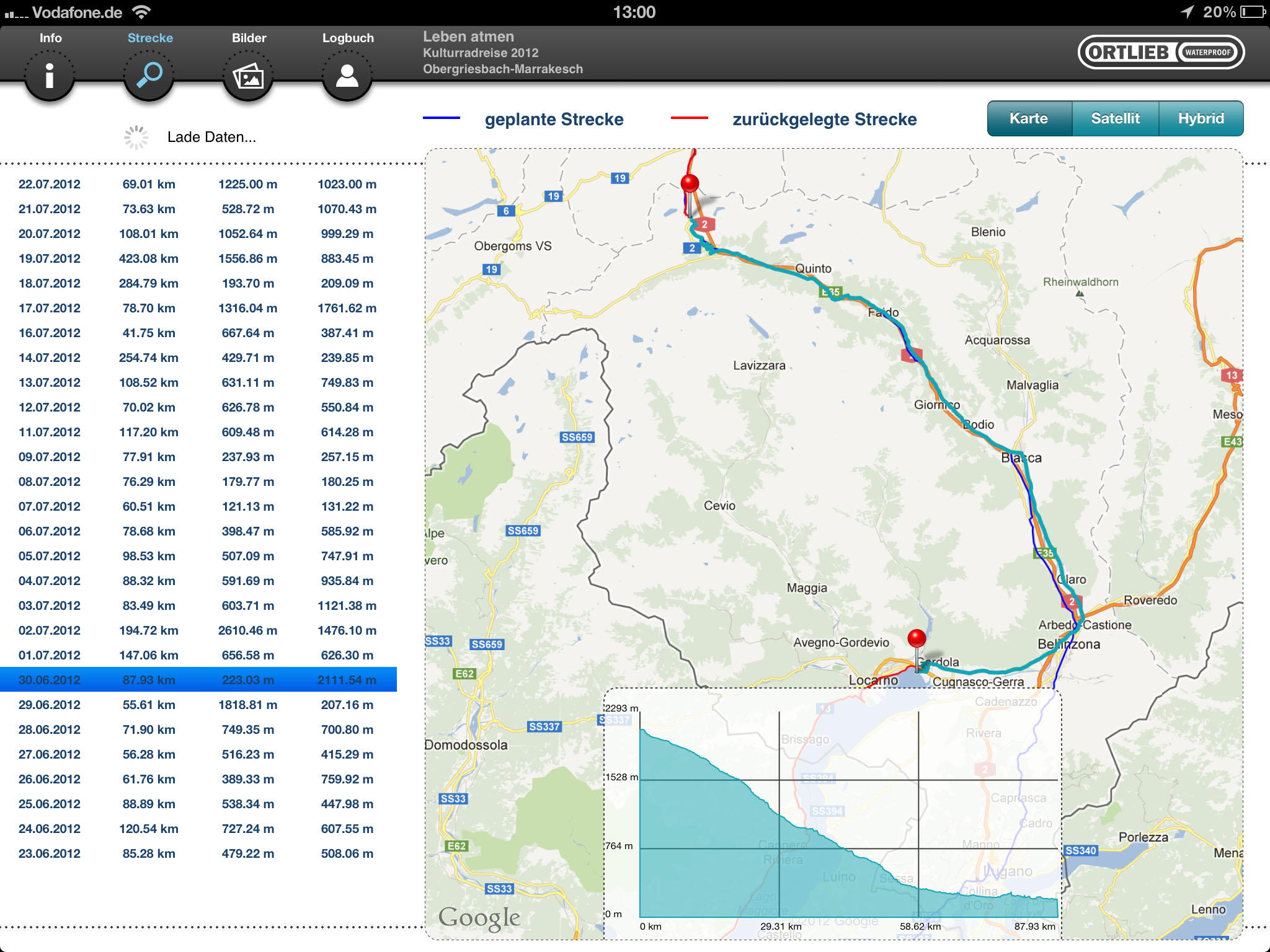Open the Logbuch person icon
The height and width of the screenshot is (952, 1270).
pyautogui.click(x=347, y=76)
